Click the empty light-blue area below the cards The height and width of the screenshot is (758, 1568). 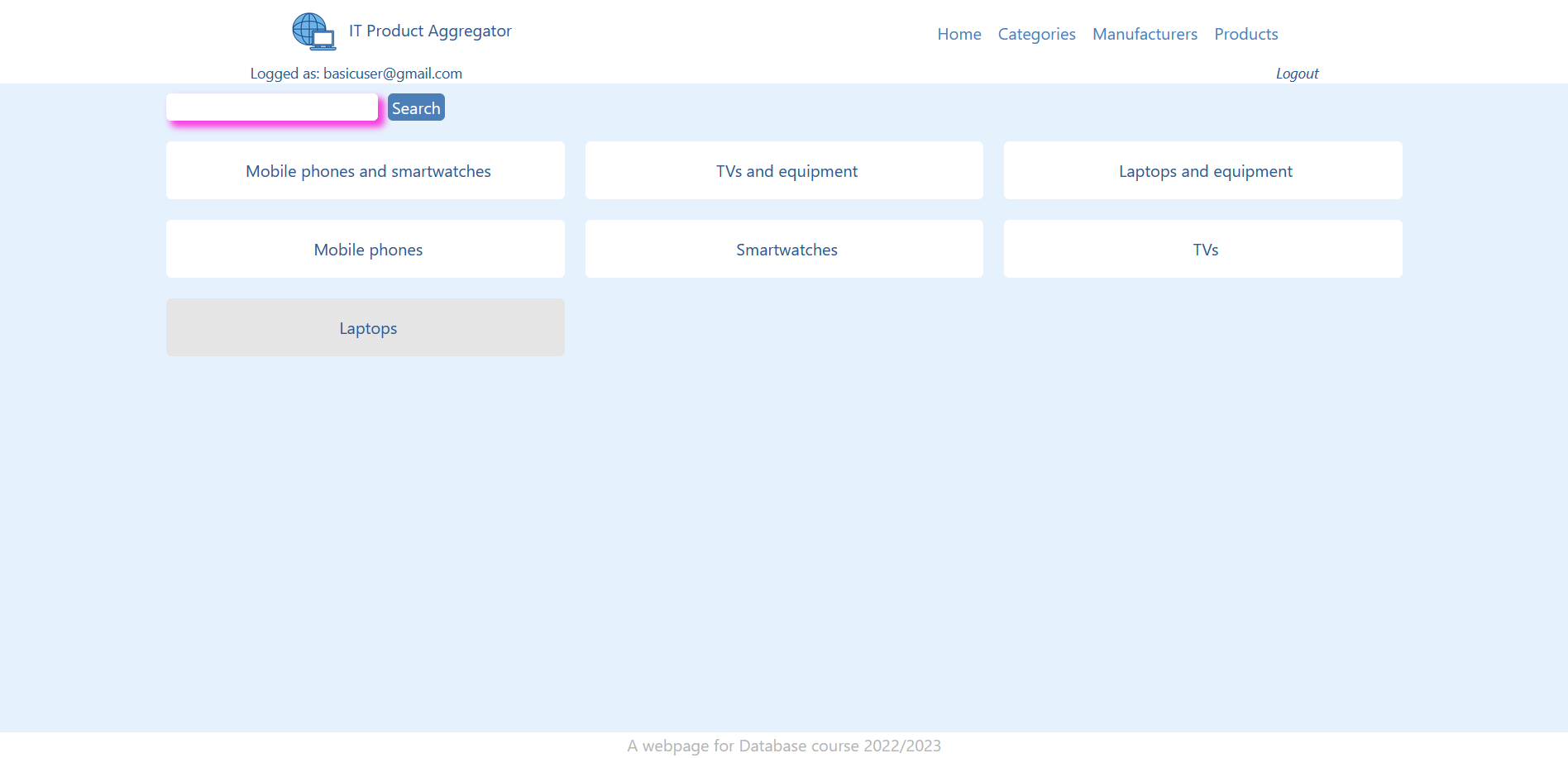(x=784, y=537)
